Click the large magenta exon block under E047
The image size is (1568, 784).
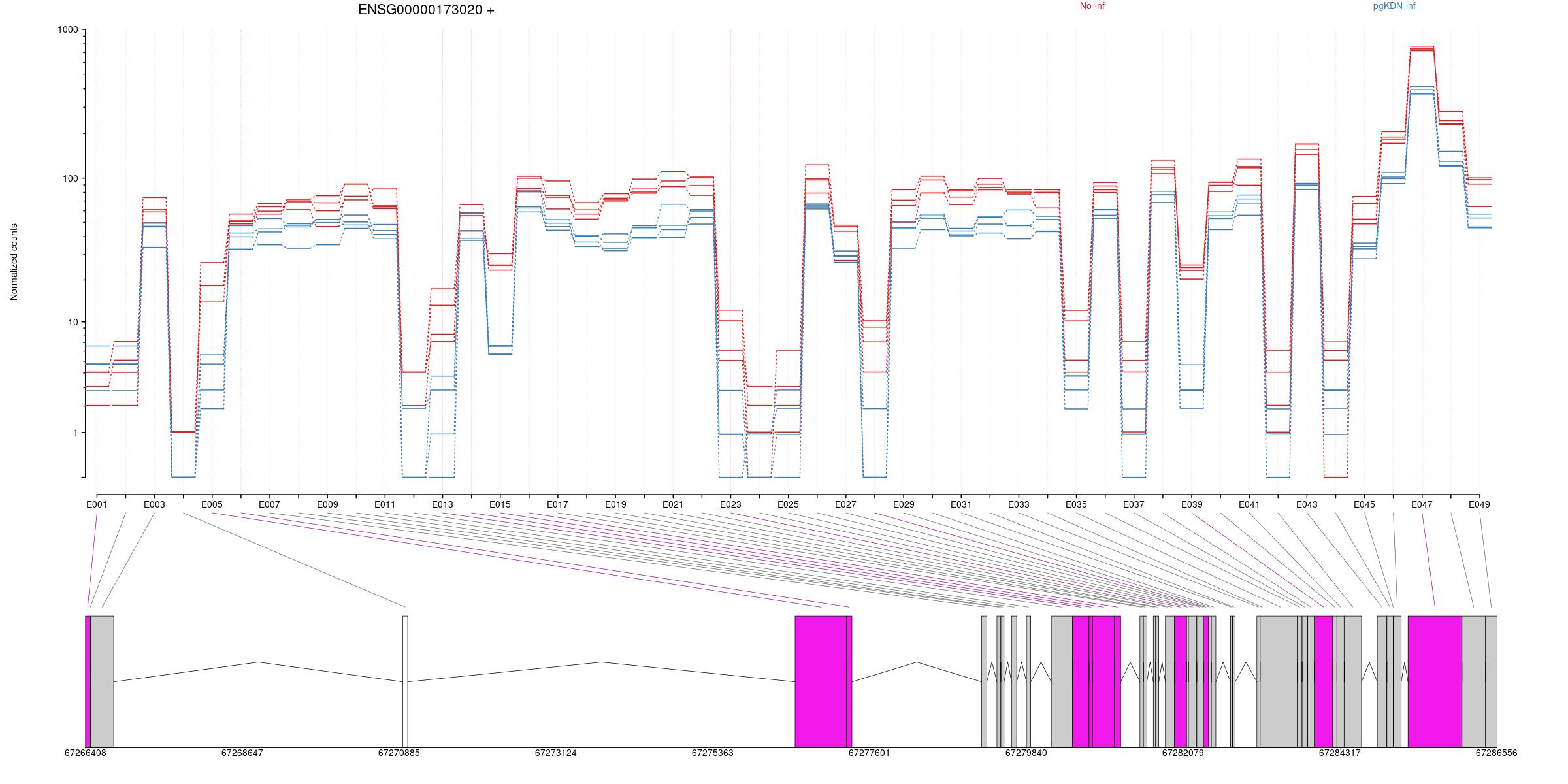click(x=1435, y=681)
